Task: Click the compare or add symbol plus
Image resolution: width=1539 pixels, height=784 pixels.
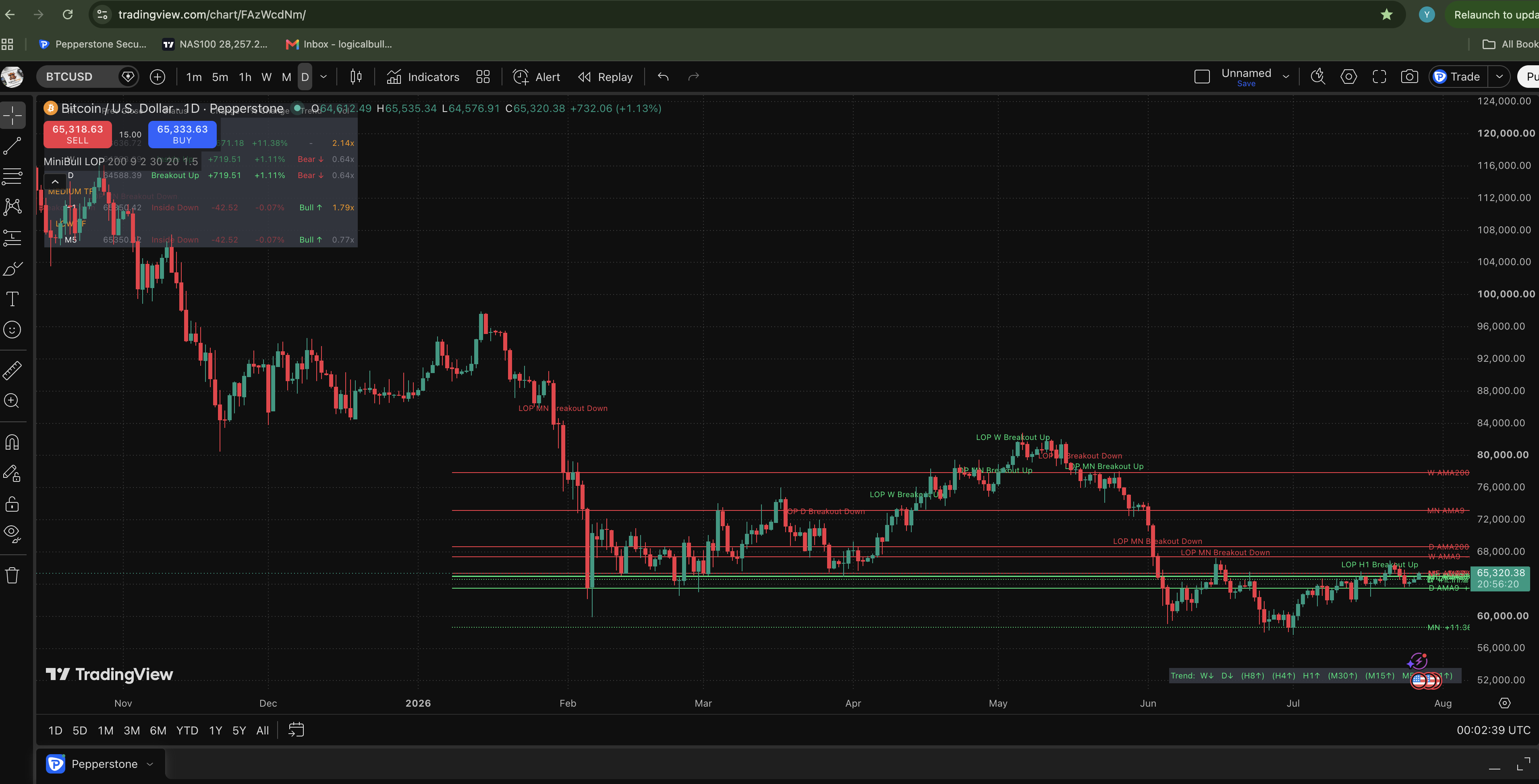Action: (157, 77)
